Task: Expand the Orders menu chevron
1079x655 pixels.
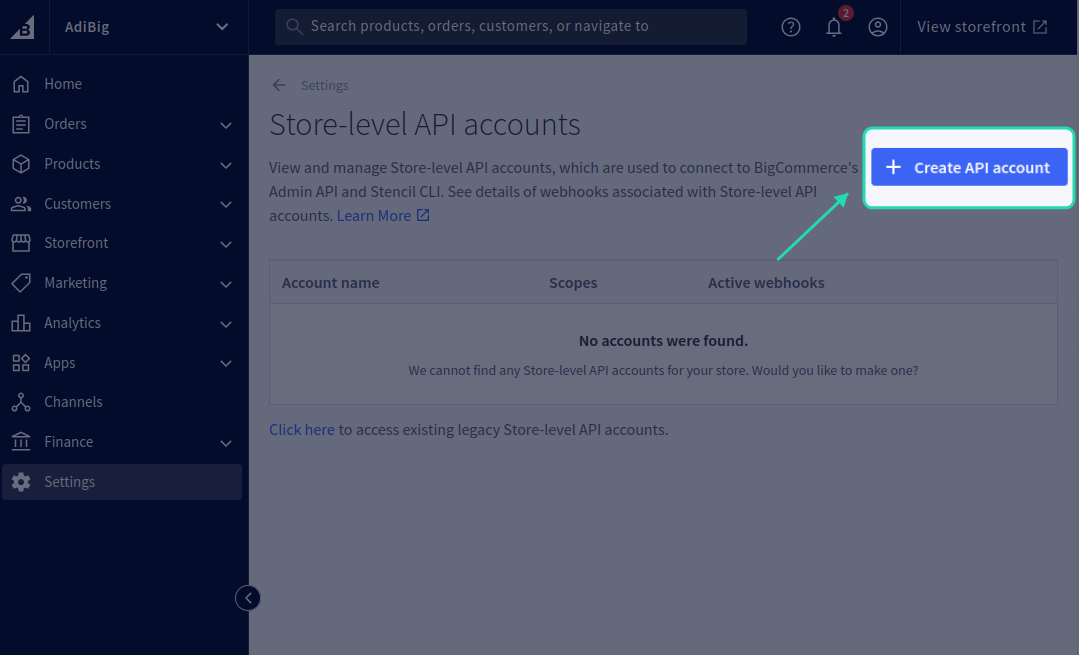Action: pyautogui.click(x=226, y=125)
